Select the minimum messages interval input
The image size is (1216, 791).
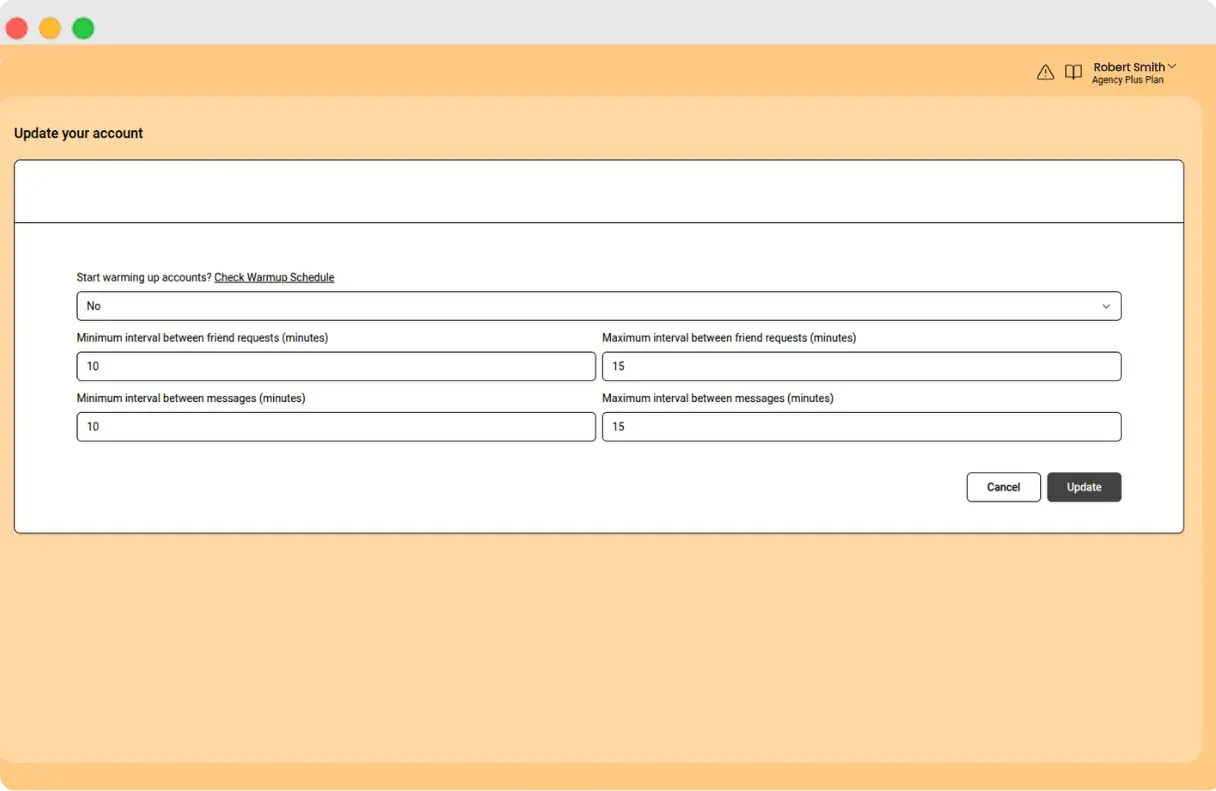click(x=336, y=426)
